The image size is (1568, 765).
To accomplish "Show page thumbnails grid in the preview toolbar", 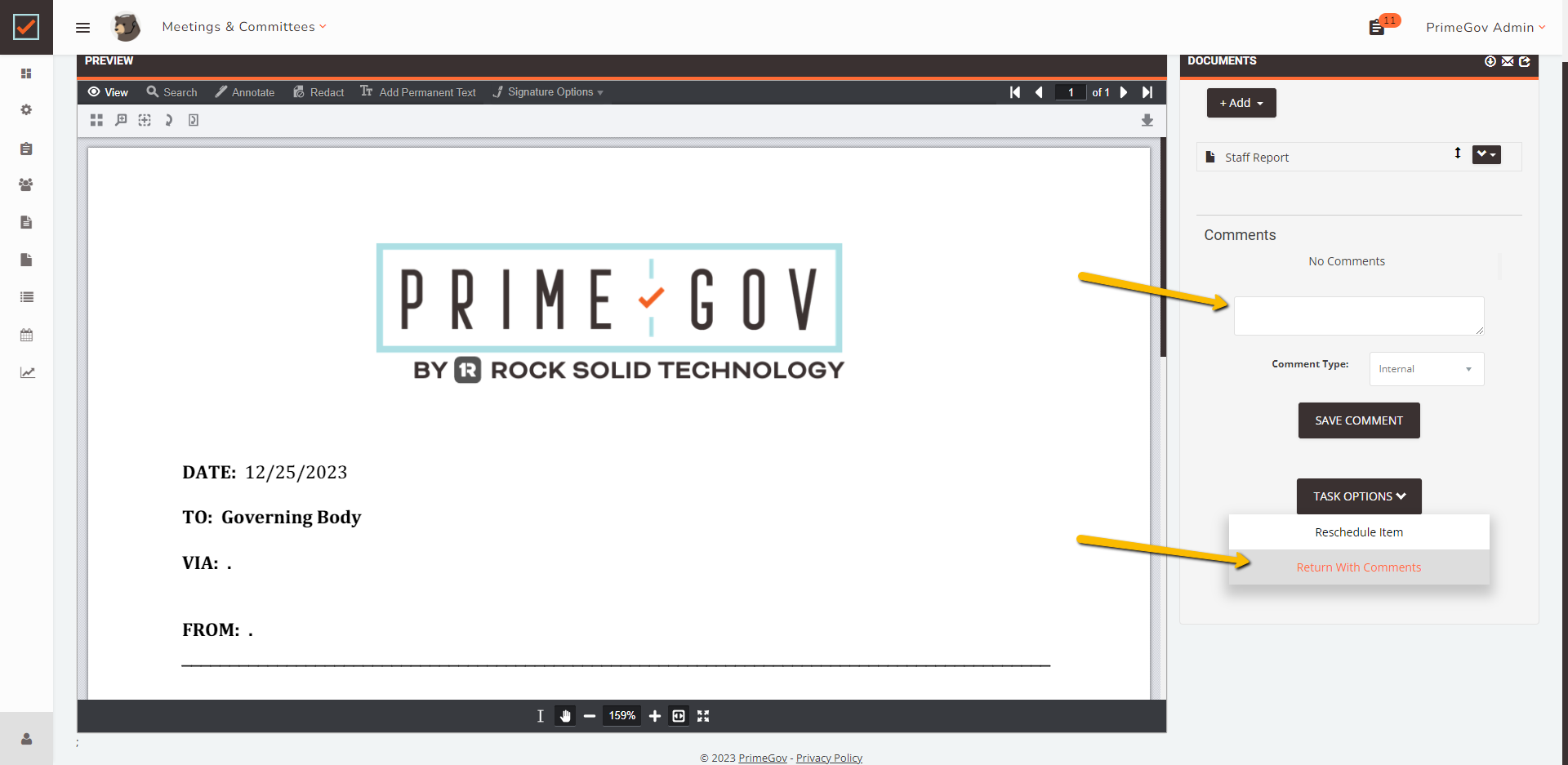I will point(96,120).
